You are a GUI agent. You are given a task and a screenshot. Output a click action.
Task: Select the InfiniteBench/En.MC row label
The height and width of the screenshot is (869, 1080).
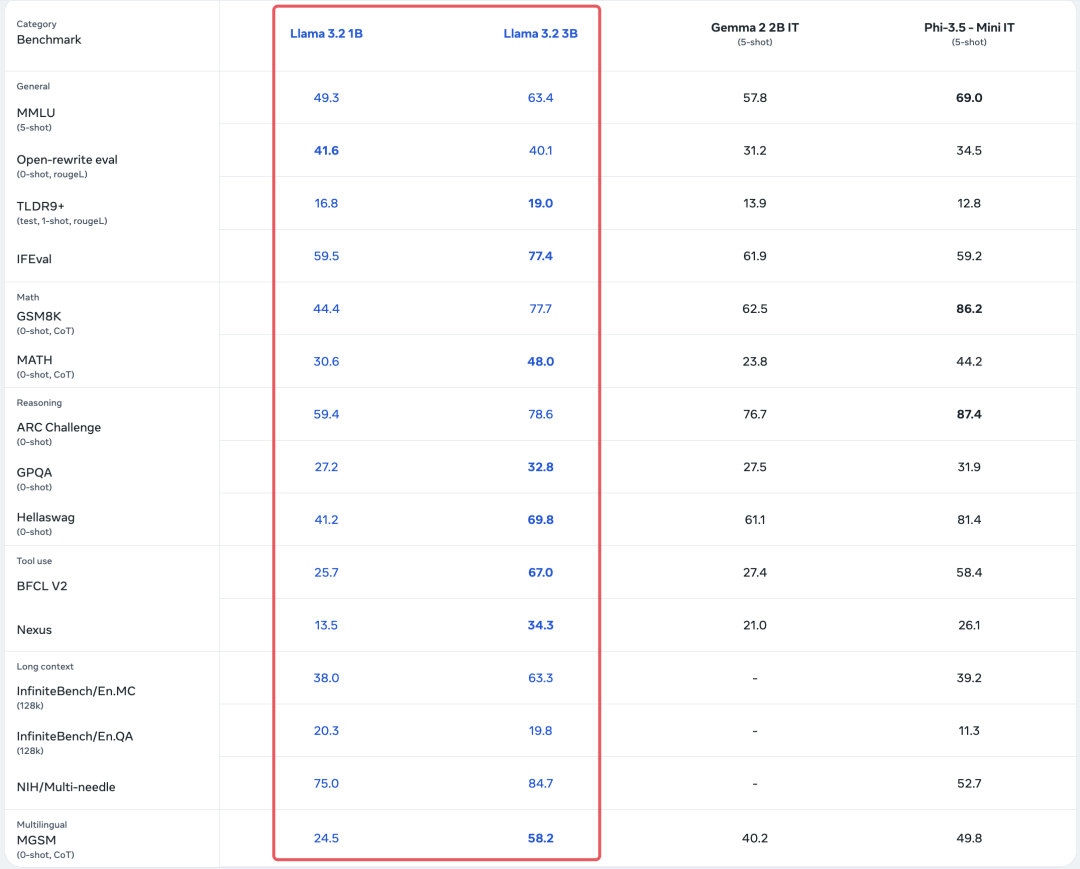tap(74, 691)
